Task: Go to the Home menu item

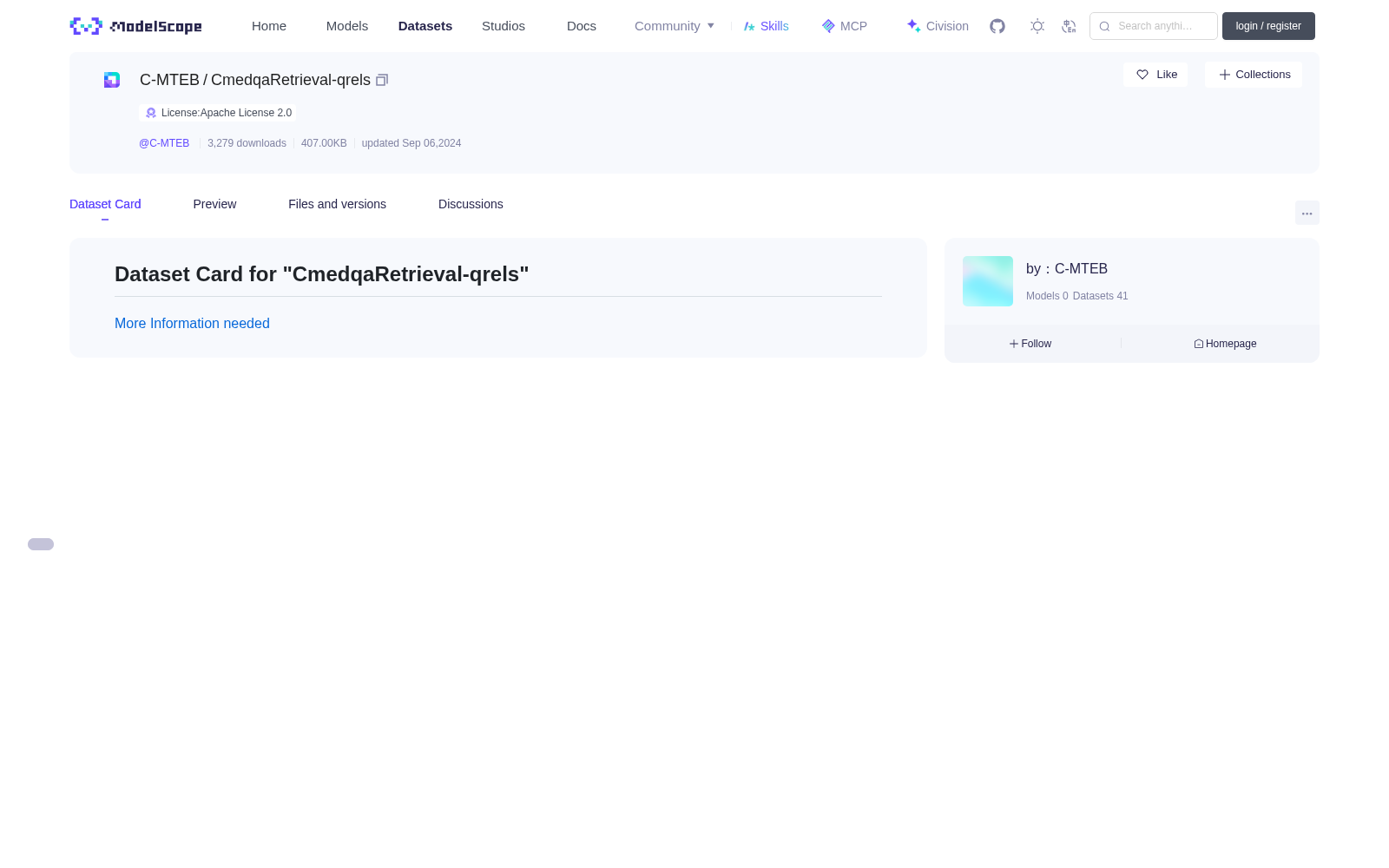Action: tap(269, 26)
